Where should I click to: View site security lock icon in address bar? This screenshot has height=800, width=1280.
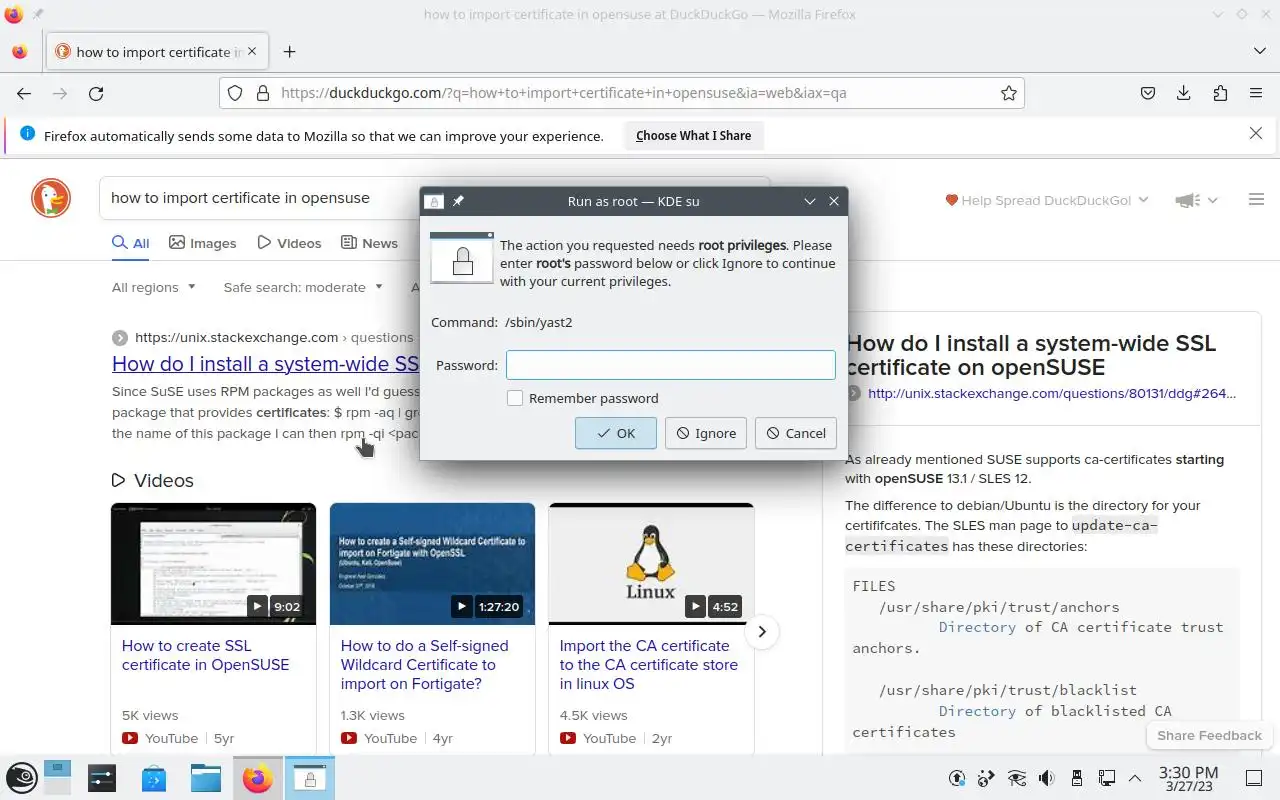tap(263, 93)
